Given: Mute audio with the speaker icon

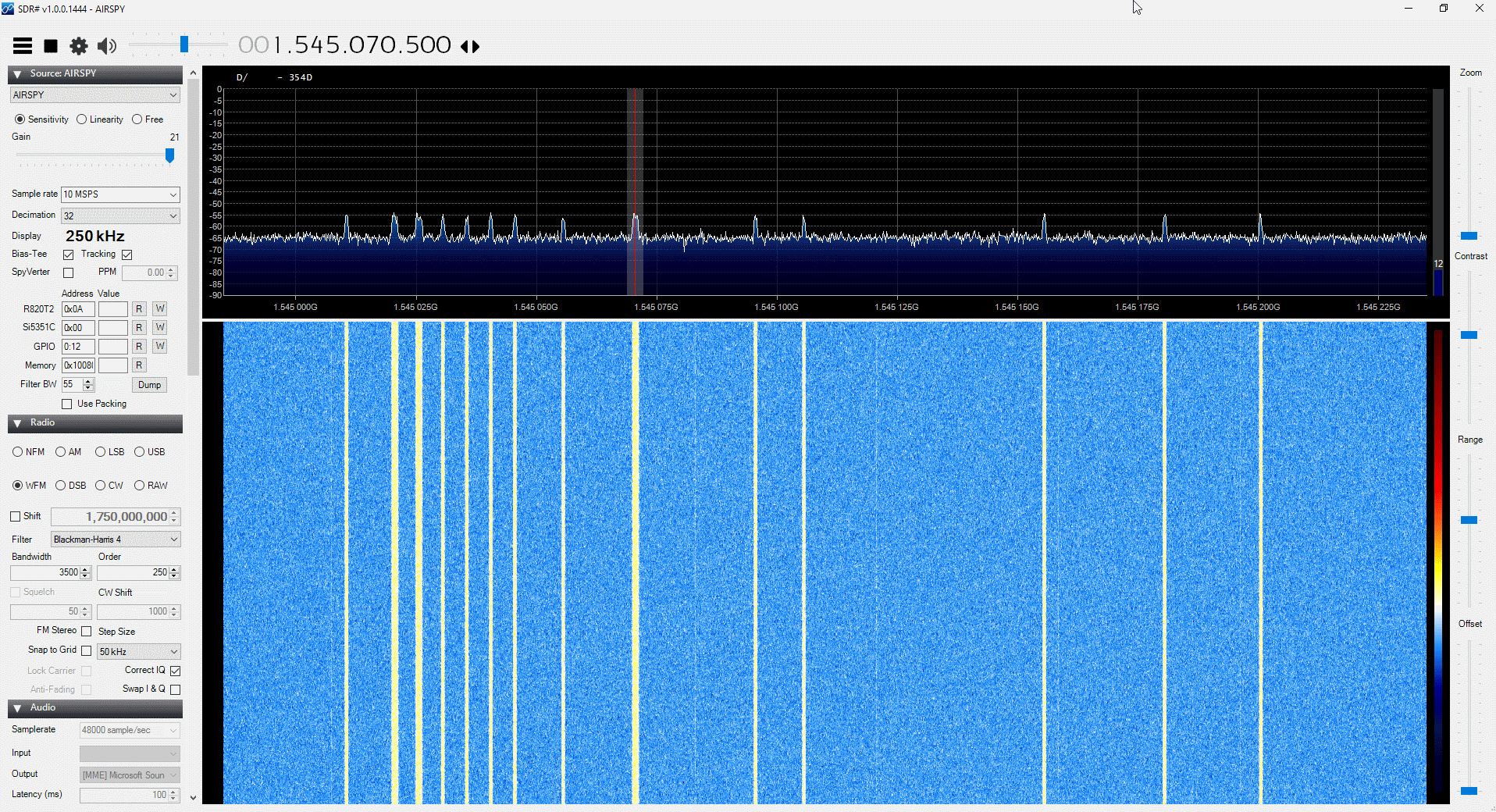Looking at the screenshot, I should [107, 45].
